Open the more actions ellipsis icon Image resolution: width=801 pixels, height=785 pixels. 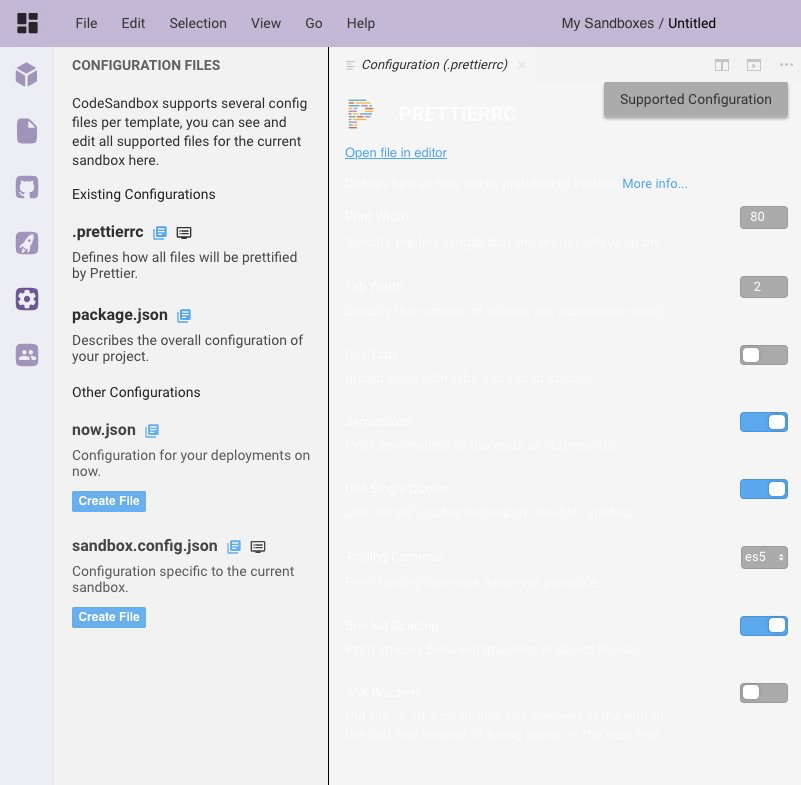[786, 64]
